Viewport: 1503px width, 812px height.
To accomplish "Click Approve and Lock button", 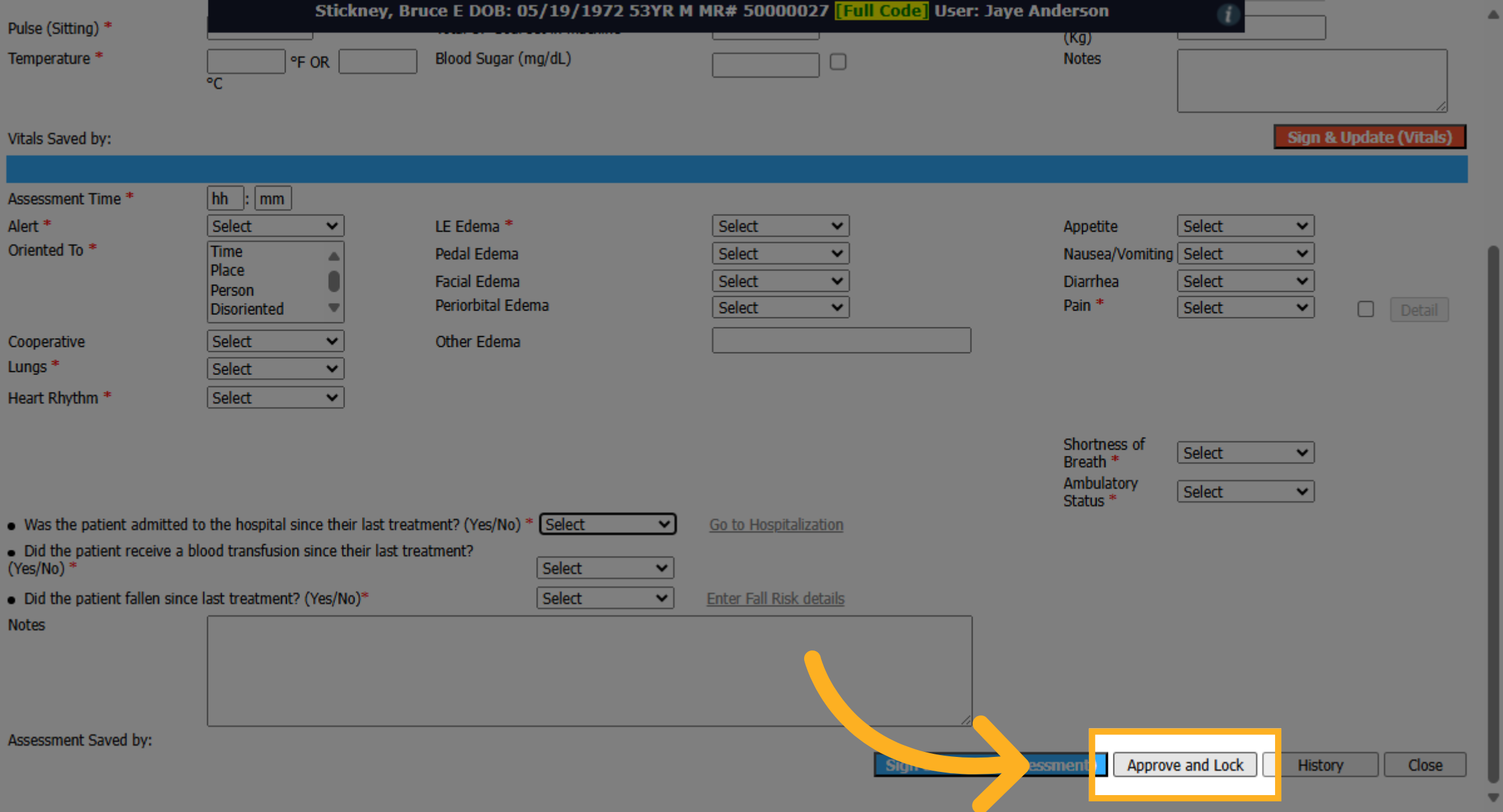I will 1185,765.
